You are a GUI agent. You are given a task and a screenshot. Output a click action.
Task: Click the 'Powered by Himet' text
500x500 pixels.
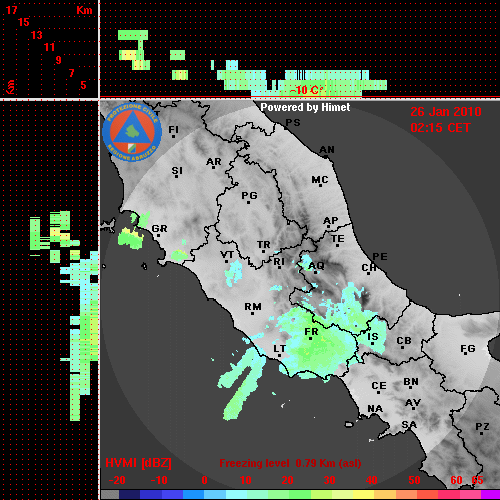305,107
